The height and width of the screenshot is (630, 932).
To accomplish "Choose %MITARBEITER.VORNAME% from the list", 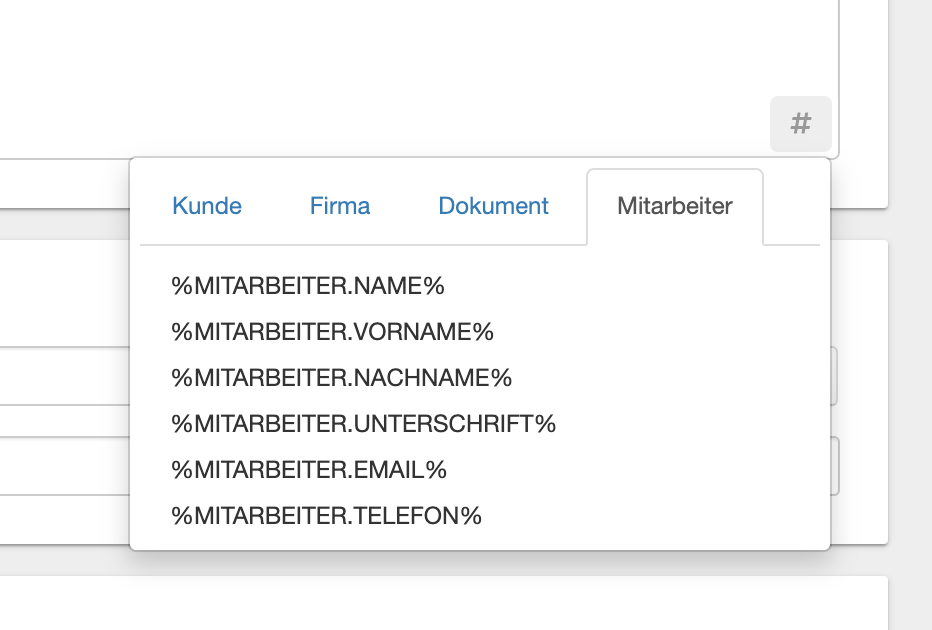I will [332, 332].
